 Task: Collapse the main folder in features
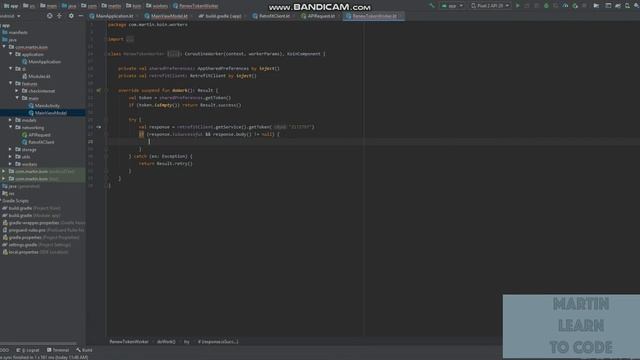17,98
